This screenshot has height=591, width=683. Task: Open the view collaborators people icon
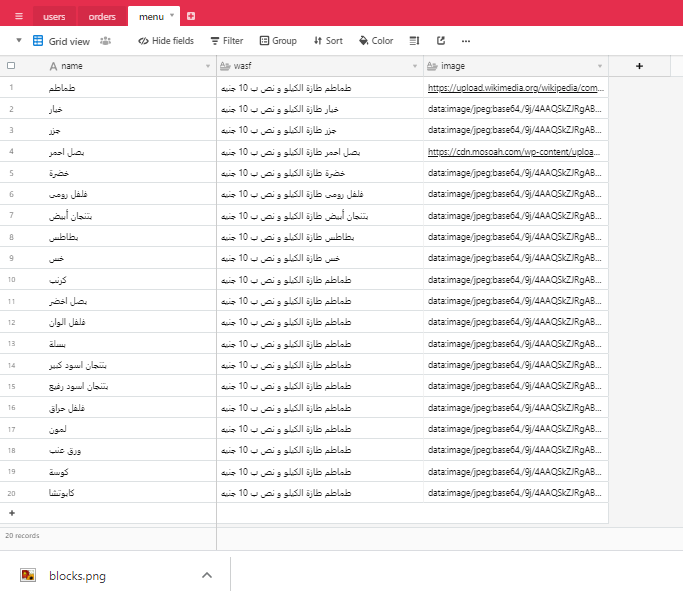point(105,41)
